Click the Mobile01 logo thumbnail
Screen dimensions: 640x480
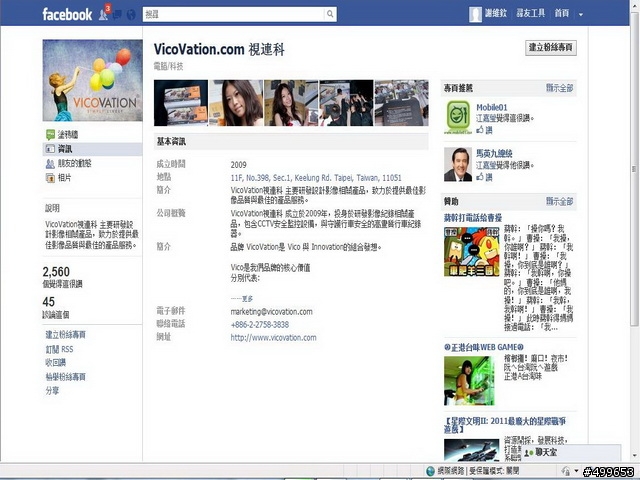[458, 118]
